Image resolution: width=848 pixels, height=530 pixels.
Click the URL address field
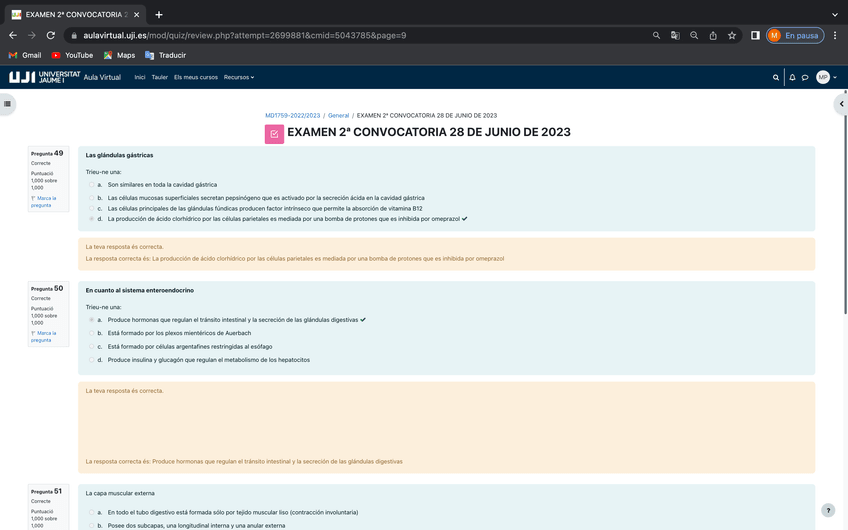pos(357,35)
